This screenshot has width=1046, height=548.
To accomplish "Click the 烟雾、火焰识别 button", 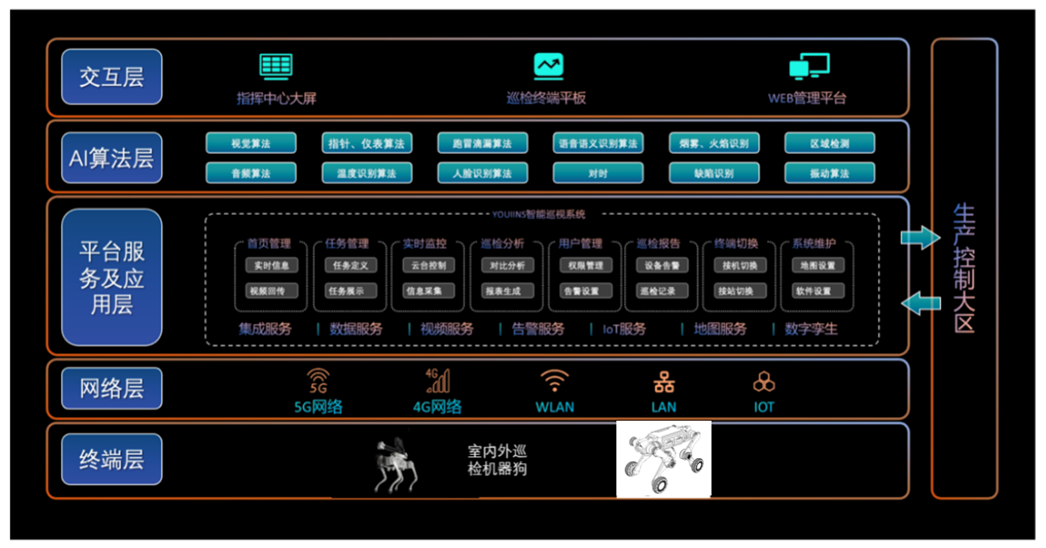I will (714, 144).
